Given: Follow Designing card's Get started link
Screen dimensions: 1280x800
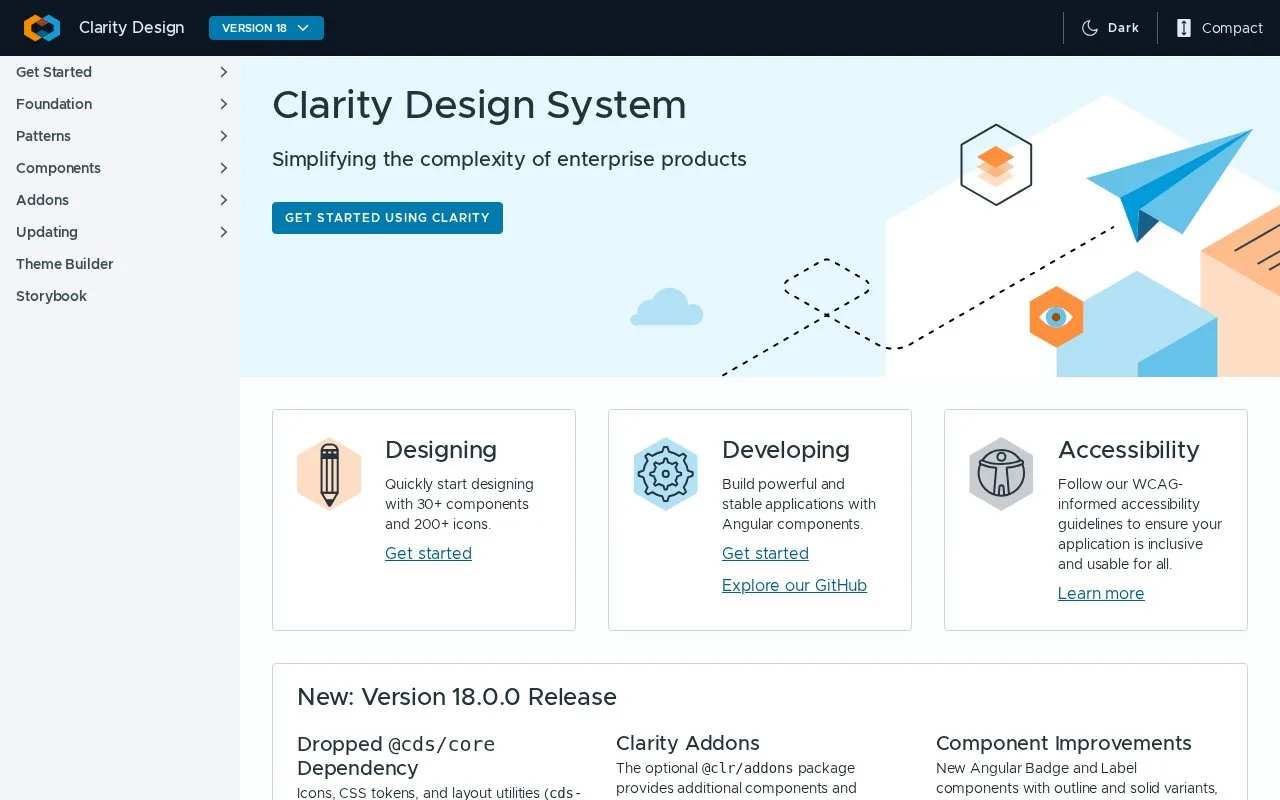Looking at the screenshot, I should click(x=428, y=553).
